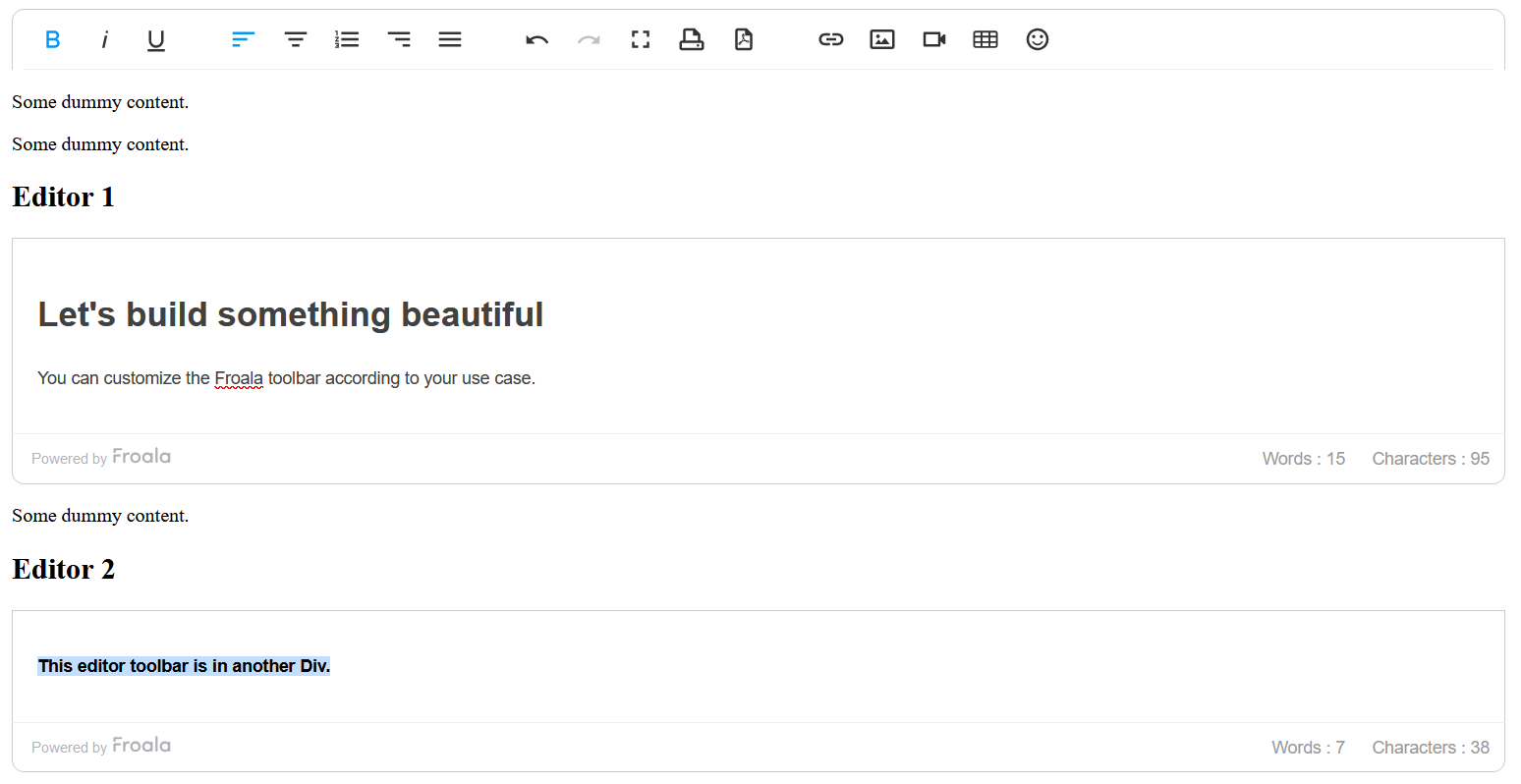The image size is (1521, 784).
Task: Enter fullscreen editing mode
Action: [x=641, y=39]
